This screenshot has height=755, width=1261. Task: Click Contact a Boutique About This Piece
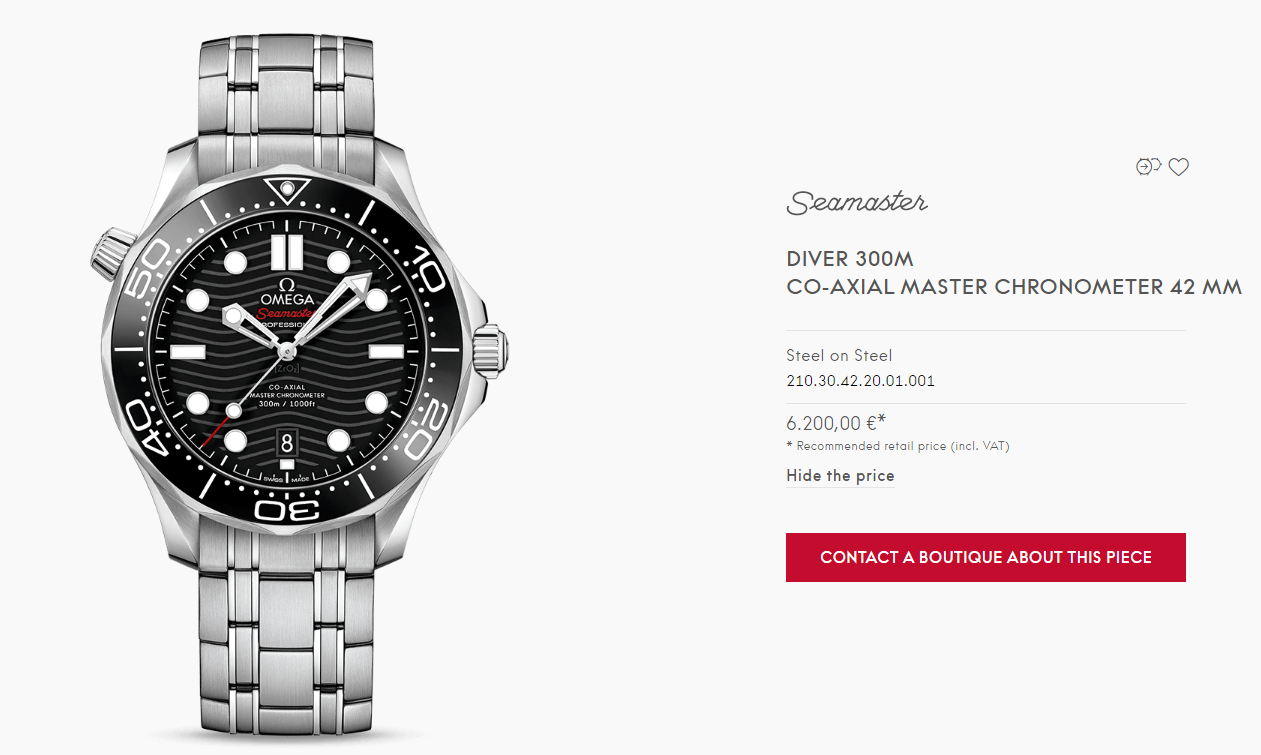coord(986,557)
